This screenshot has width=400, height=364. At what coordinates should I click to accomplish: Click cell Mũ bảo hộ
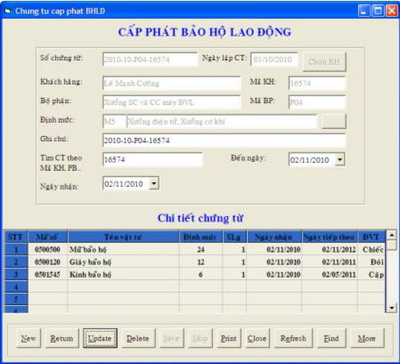[123, 249]
